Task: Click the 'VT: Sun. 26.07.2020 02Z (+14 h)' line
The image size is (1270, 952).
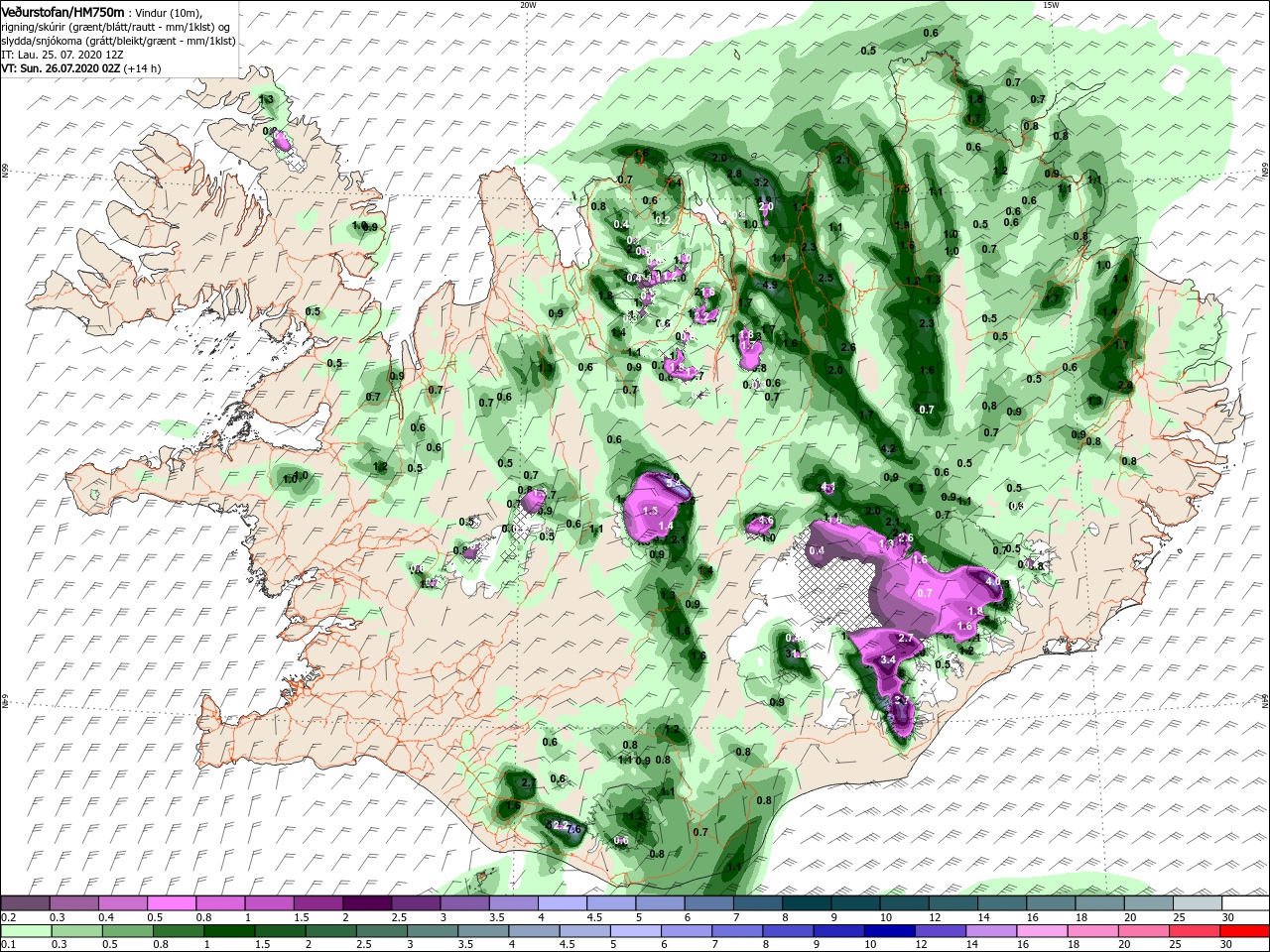Action: pos(81,69)
